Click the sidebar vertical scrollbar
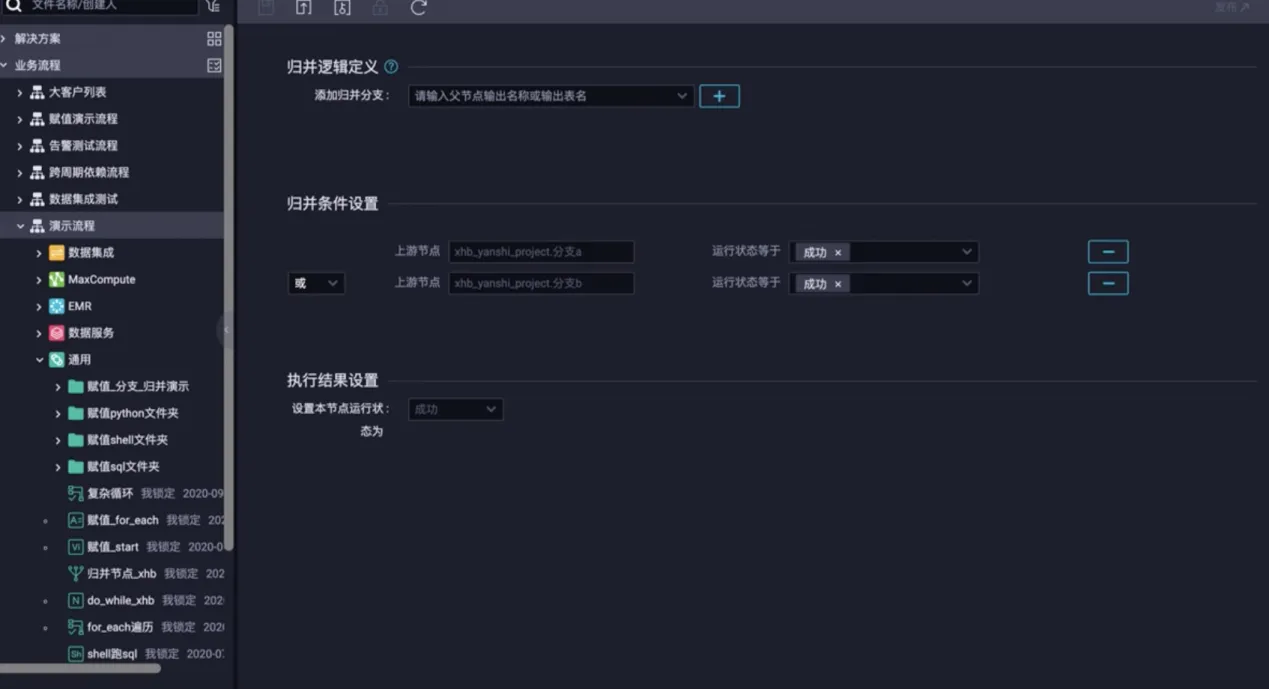The width and height of the screenshot is (1269, 689). tap(229, 288)
